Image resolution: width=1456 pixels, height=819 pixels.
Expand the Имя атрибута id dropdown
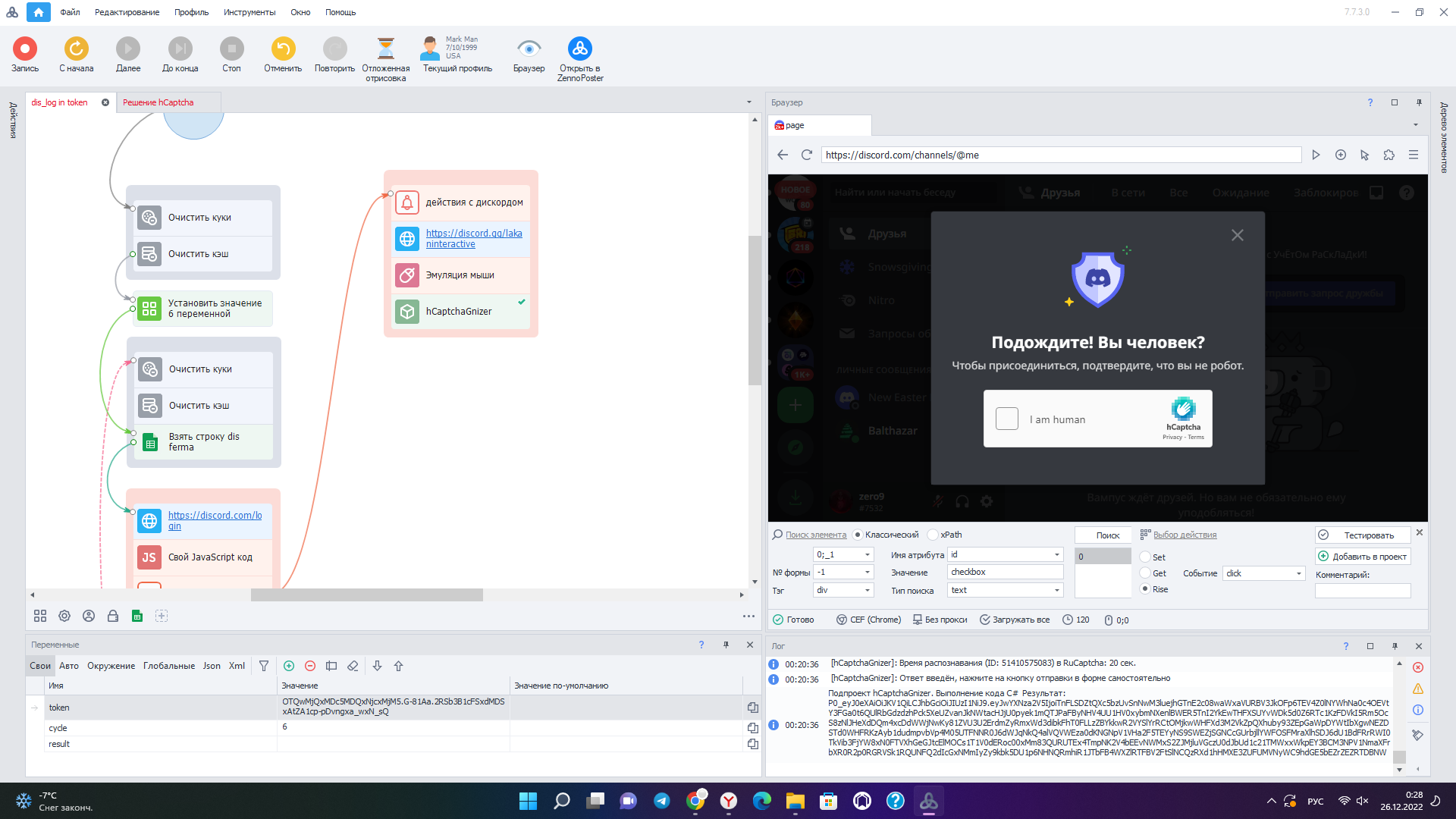point(1057,554)
